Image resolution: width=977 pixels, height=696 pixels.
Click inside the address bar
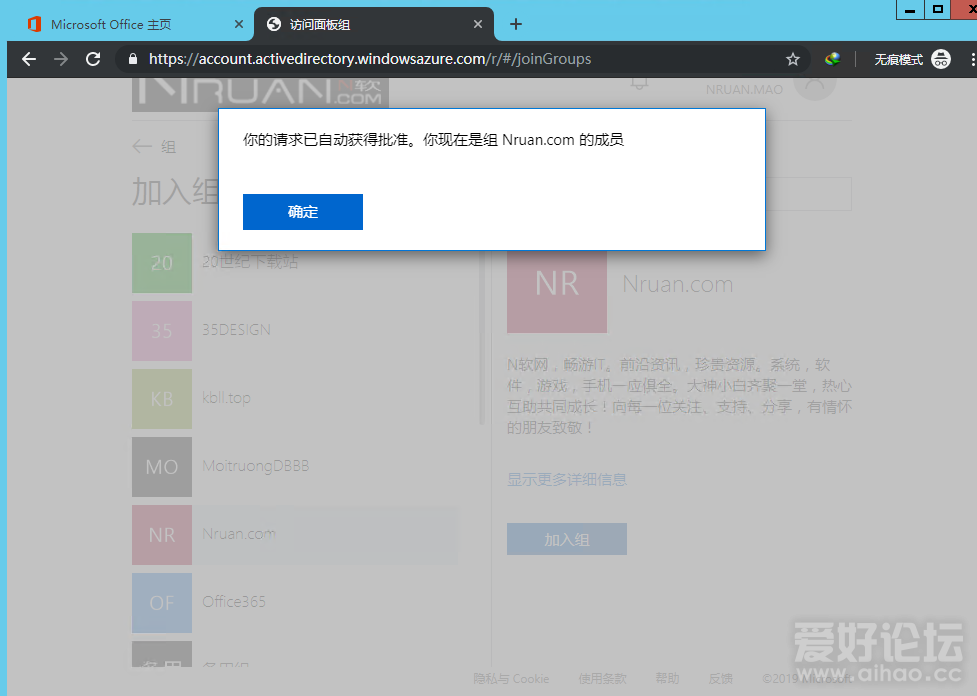[x=400, y=59]
